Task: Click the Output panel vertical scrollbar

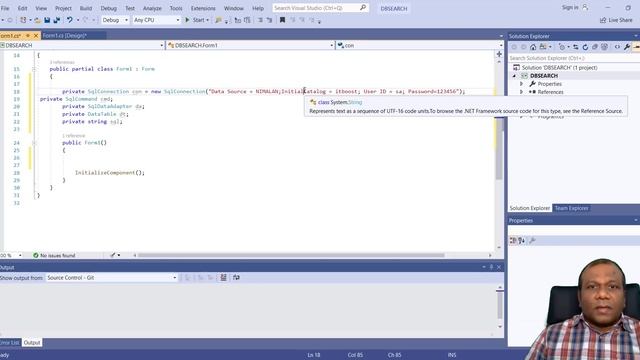Action: [x=500, y=307]
